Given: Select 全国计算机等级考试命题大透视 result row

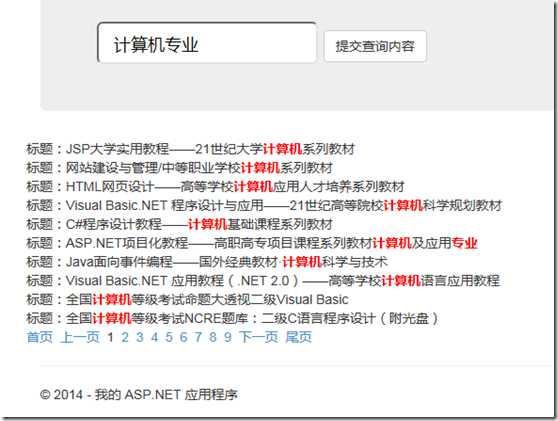Looking at the screenshot, I should [x=188, y=300].
